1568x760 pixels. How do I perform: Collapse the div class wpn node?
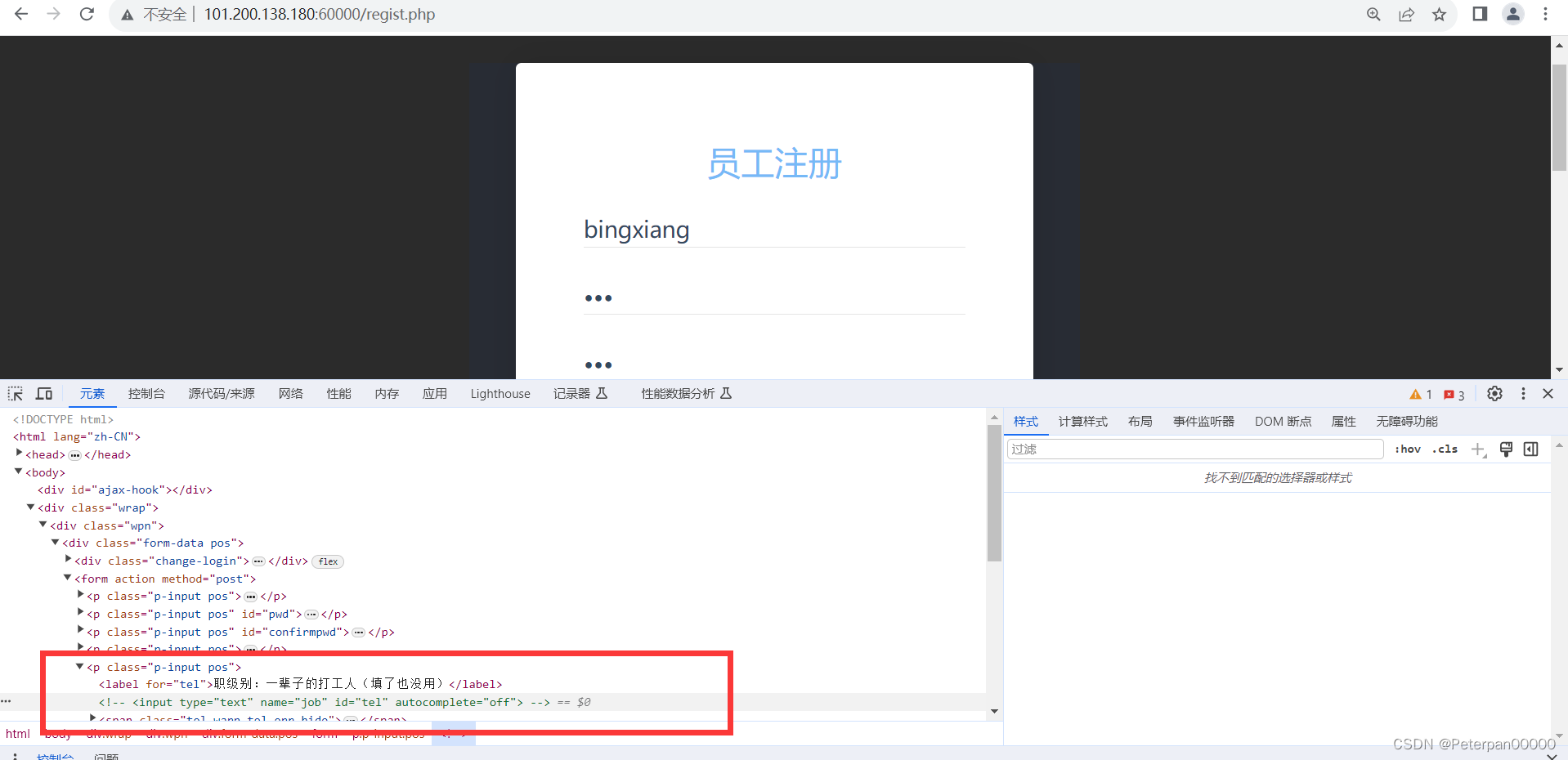43,524
